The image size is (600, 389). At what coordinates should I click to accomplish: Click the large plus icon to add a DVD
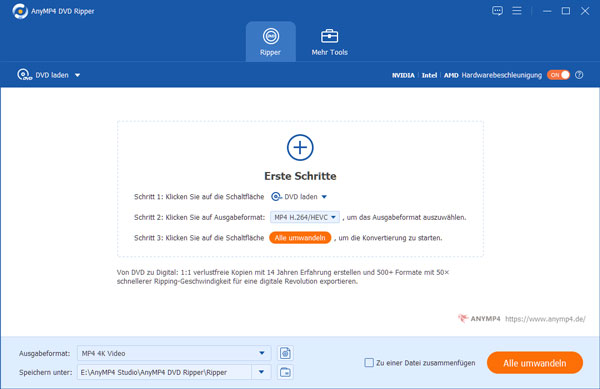(x=300, y=147)
